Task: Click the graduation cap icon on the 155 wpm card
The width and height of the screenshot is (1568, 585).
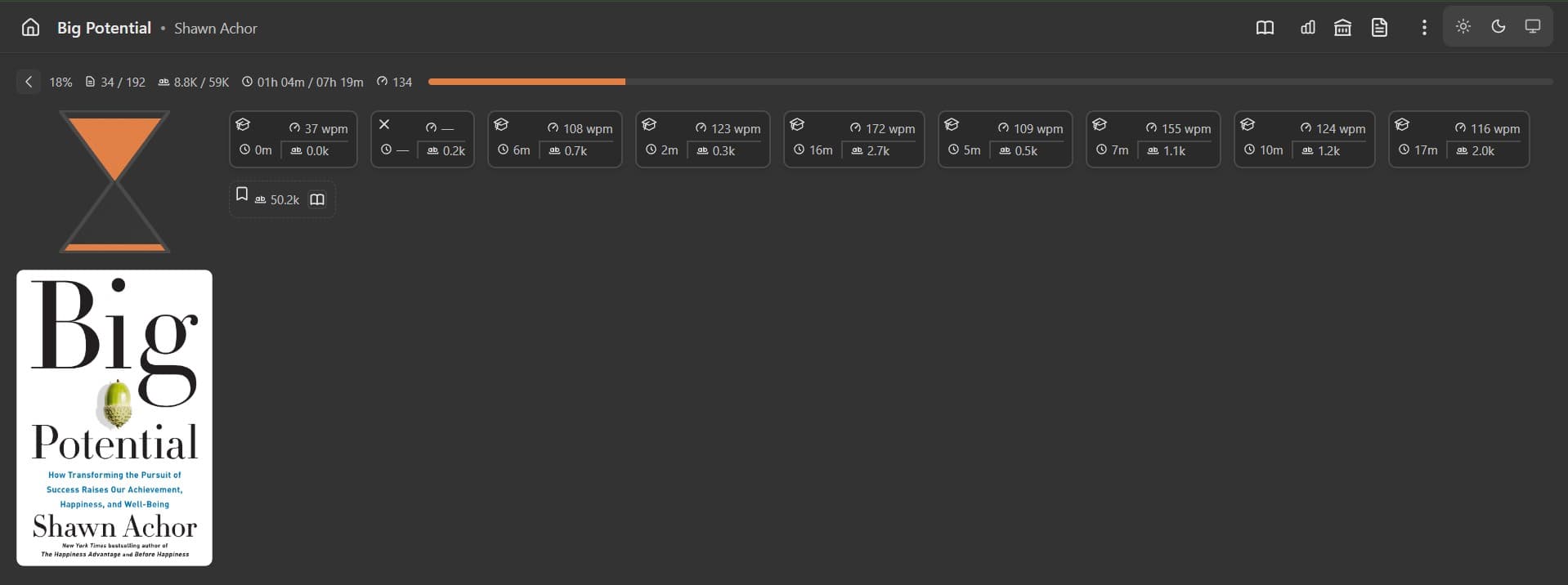Action: point(1100,124)
